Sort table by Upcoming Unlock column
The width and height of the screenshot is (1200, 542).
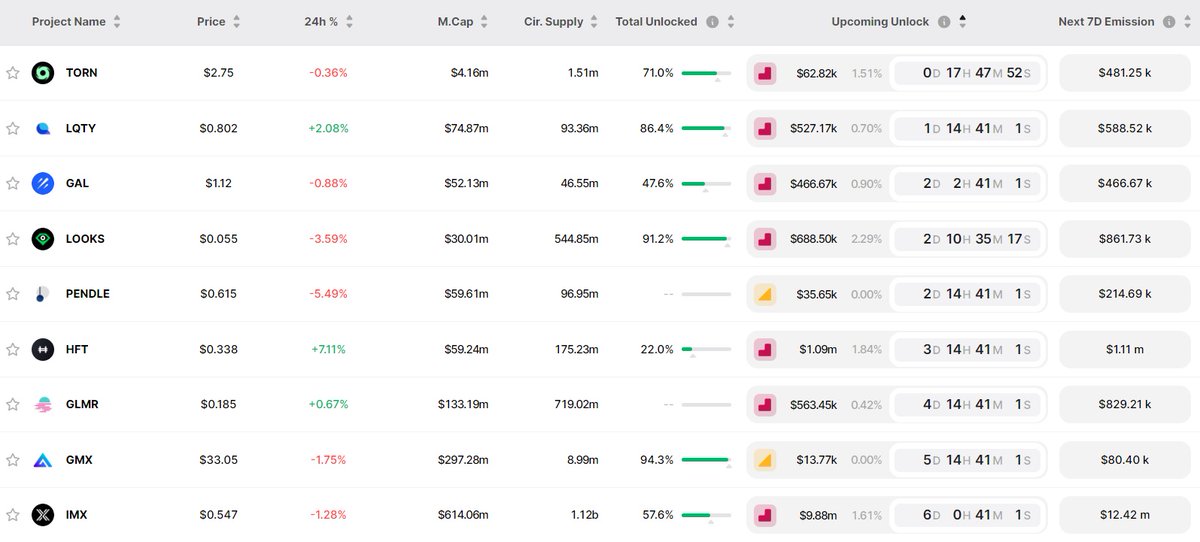tap(963, 22)
